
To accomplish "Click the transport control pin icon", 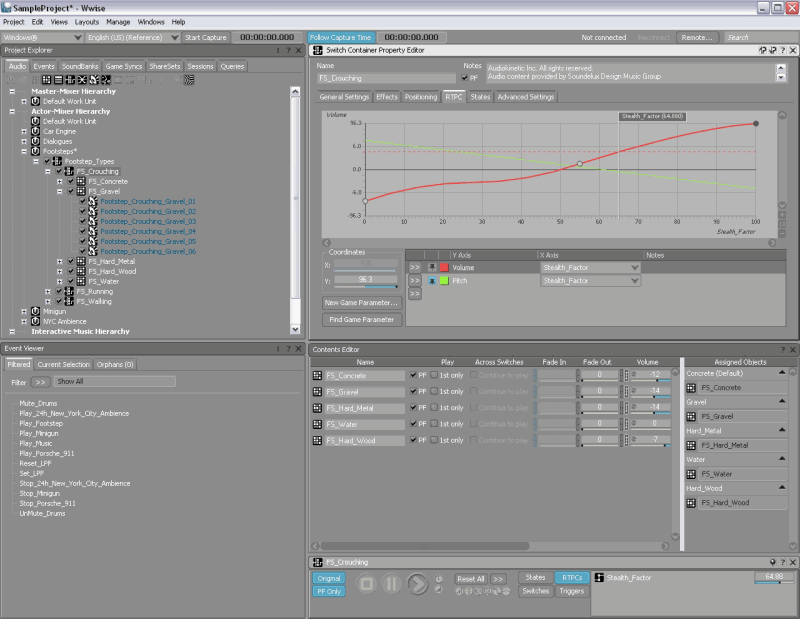I will tap(772, 562).
